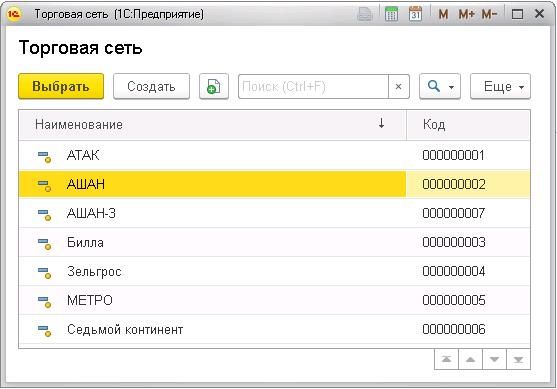Jump to last record arrow button

coord(518,359)
